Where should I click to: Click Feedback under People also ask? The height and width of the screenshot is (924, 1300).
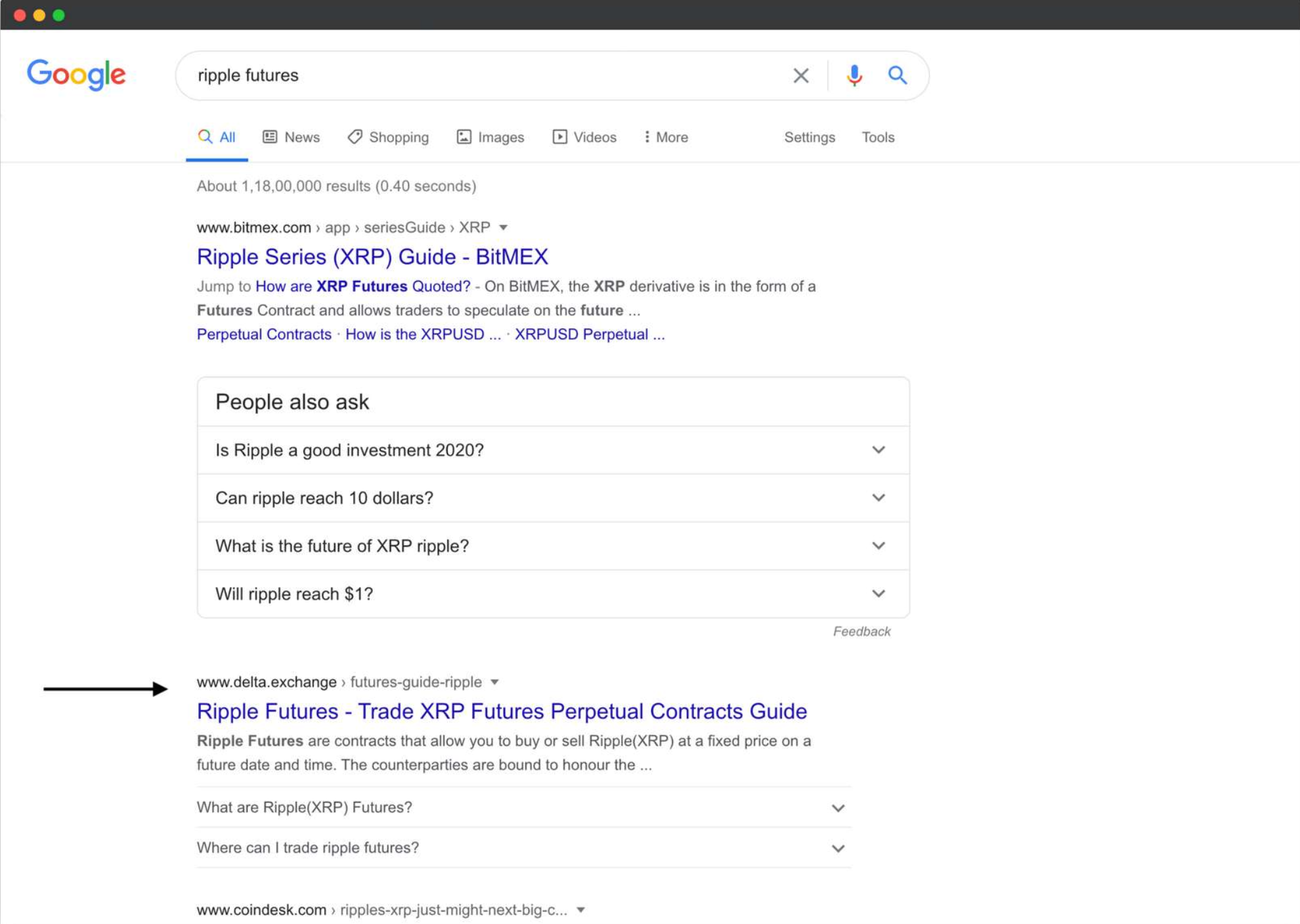click(x=861, y=631)
